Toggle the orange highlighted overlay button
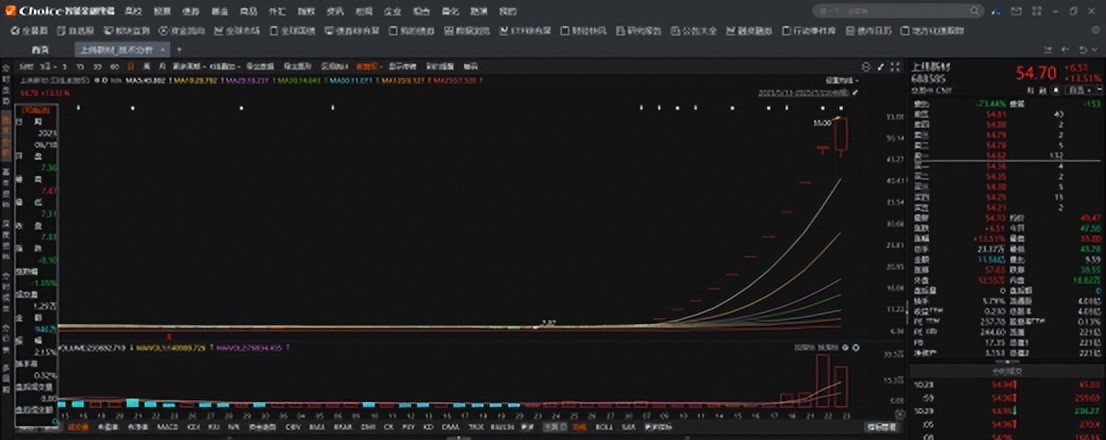The width and height of the screenshot is (1106, 440). [x=367, y=66]
